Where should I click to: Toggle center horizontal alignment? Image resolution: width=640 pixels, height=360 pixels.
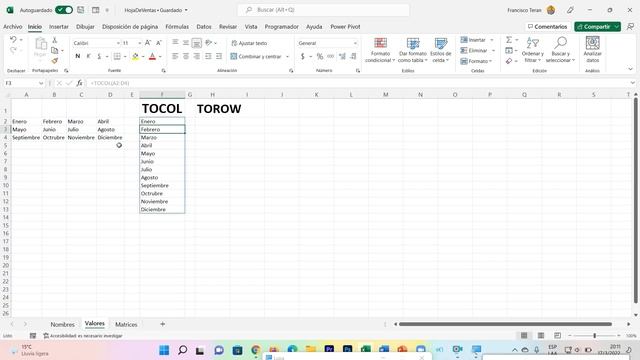pos(186,56)
